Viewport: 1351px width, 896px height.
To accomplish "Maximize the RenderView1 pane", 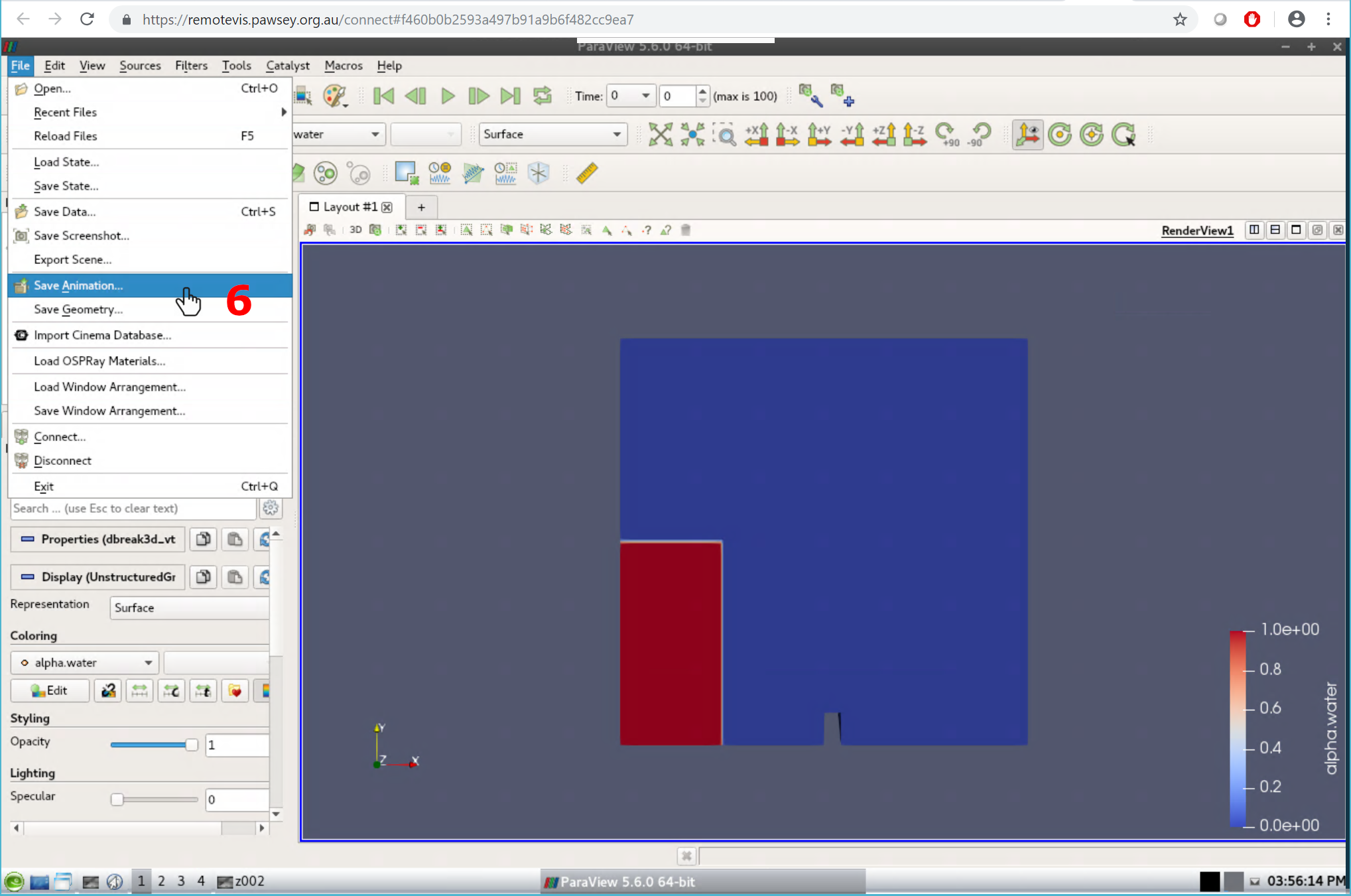I will click(x=1296, y=230).
